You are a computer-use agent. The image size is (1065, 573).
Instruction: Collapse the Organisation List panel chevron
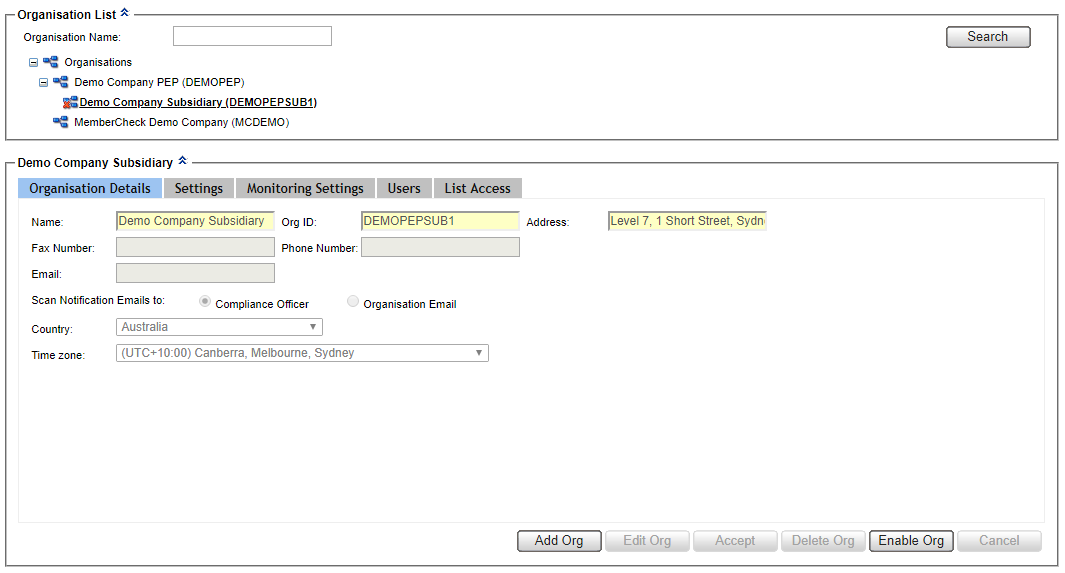click(x=124, y=12)
